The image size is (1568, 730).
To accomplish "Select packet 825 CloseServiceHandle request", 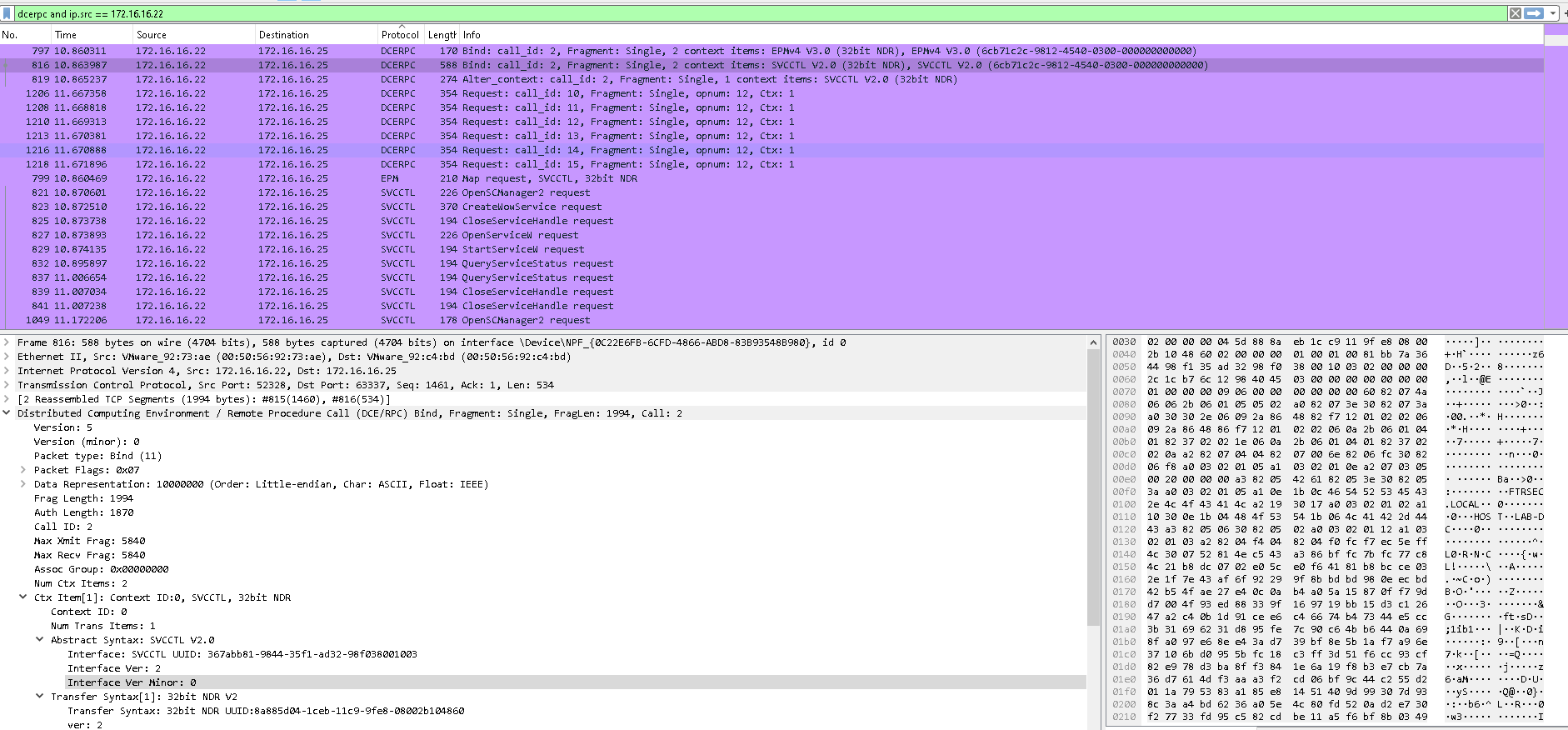I will tap(772, 221).
